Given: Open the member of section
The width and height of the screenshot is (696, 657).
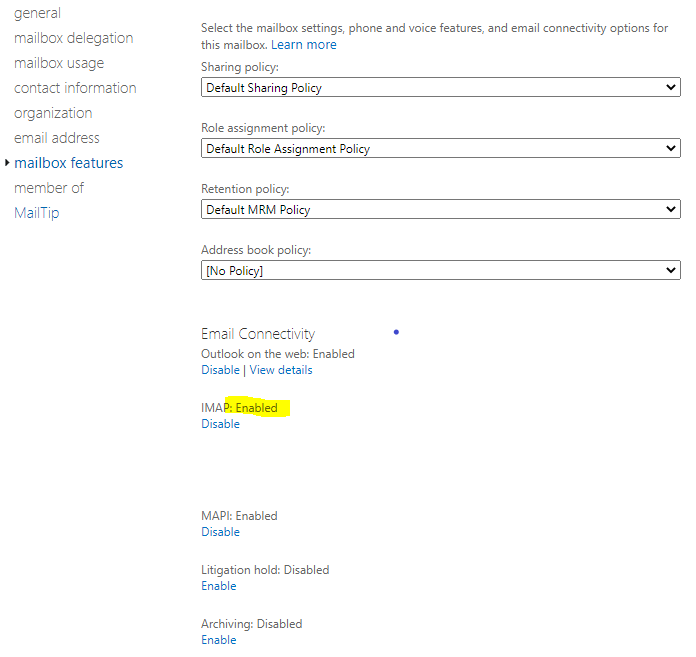Looking at the screenshot, I should [49, 188].
